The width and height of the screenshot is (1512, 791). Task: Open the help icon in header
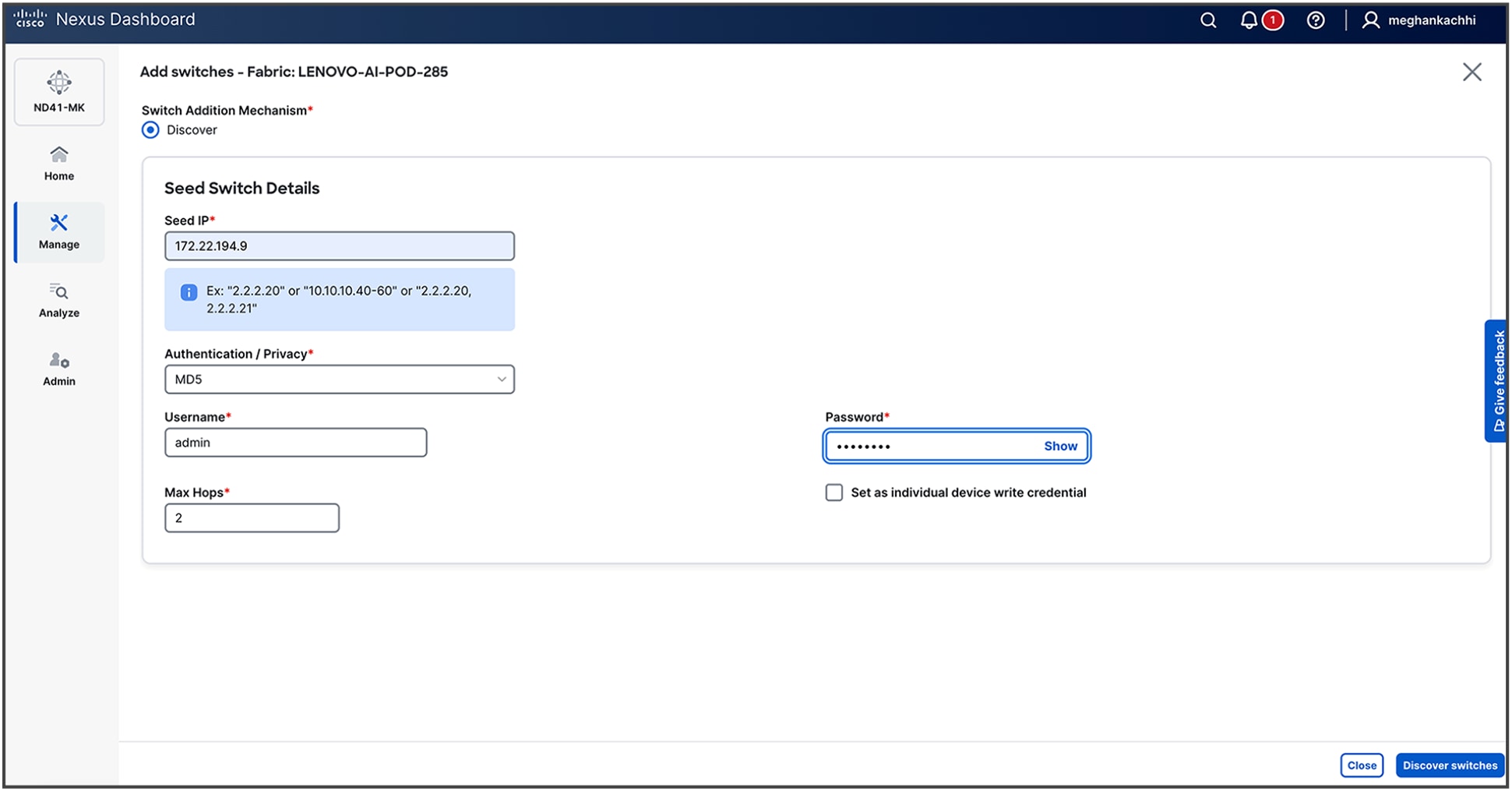[x=1316, y=20]
